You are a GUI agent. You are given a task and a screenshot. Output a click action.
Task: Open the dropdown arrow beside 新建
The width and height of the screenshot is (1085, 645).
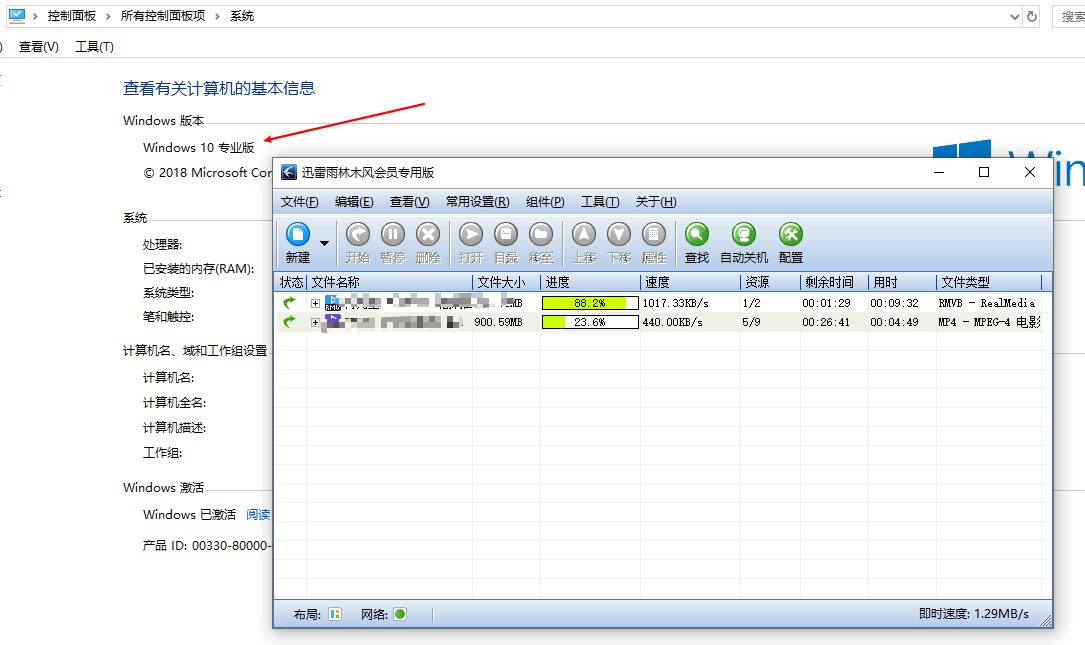point(324,243)
